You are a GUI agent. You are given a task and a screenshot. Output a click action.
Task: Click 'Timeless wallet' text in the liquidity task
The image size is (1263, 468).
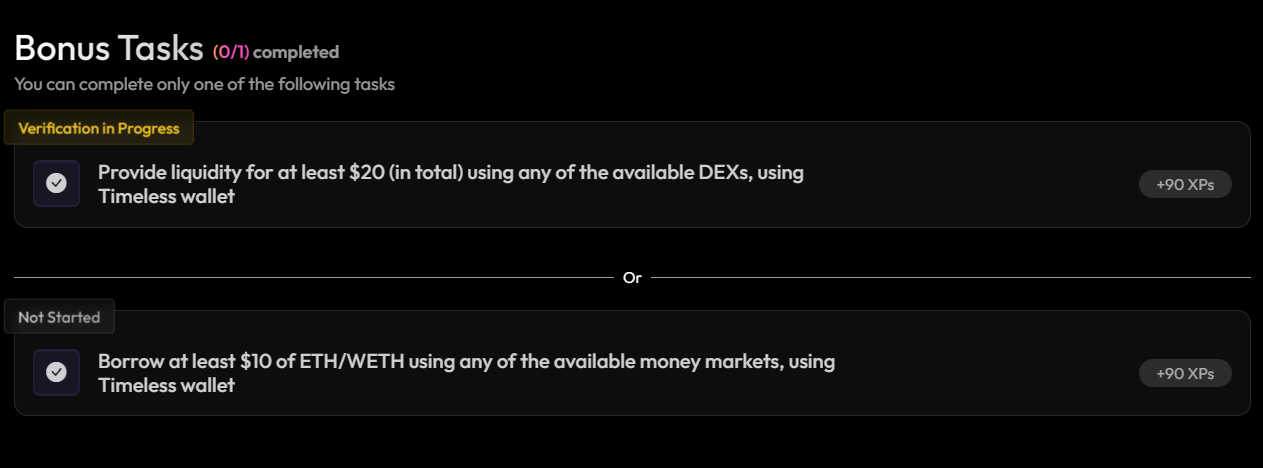pos(166,196)
